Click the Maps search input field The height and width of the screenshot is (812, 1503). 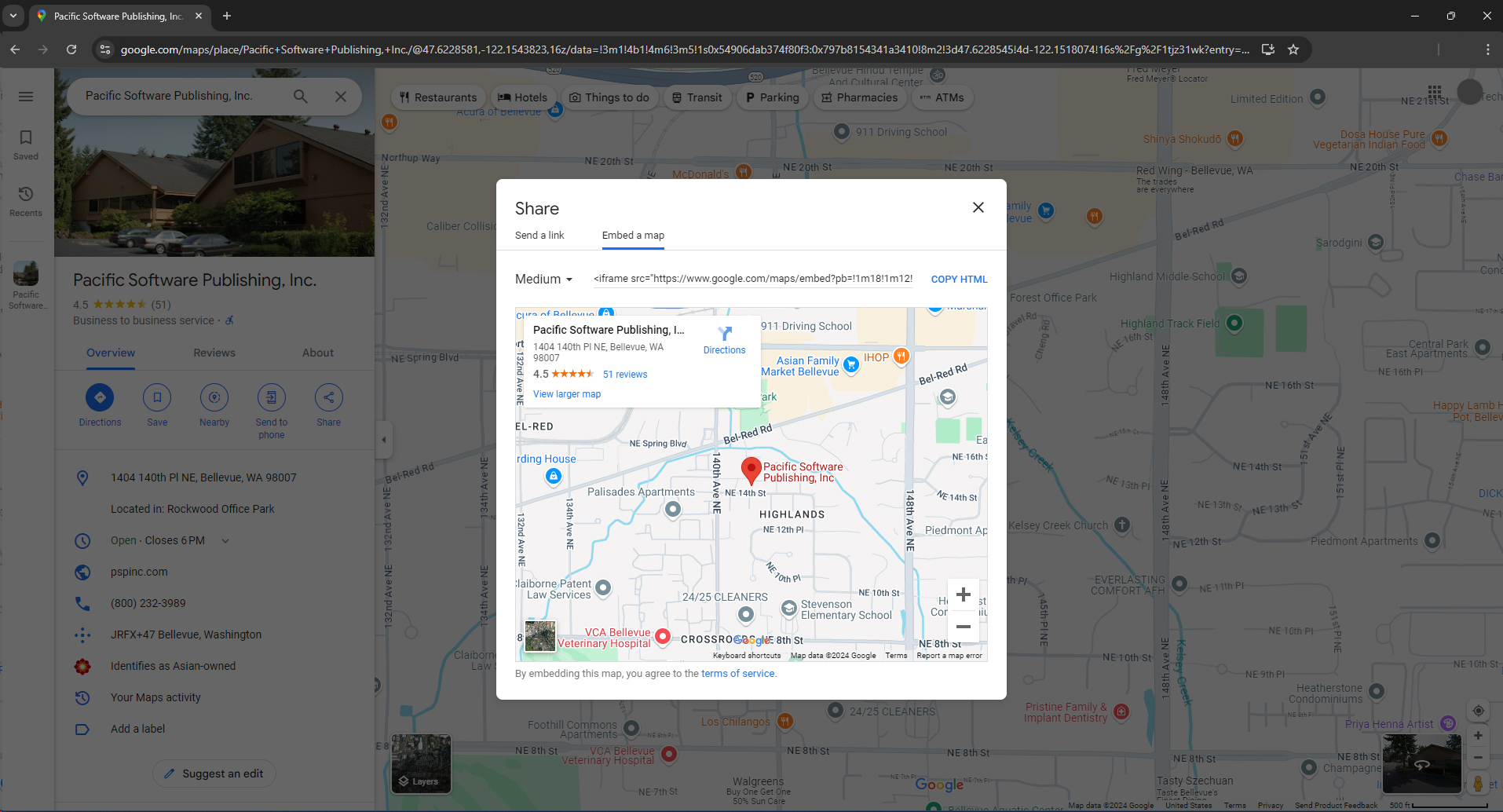pos(181,96)
